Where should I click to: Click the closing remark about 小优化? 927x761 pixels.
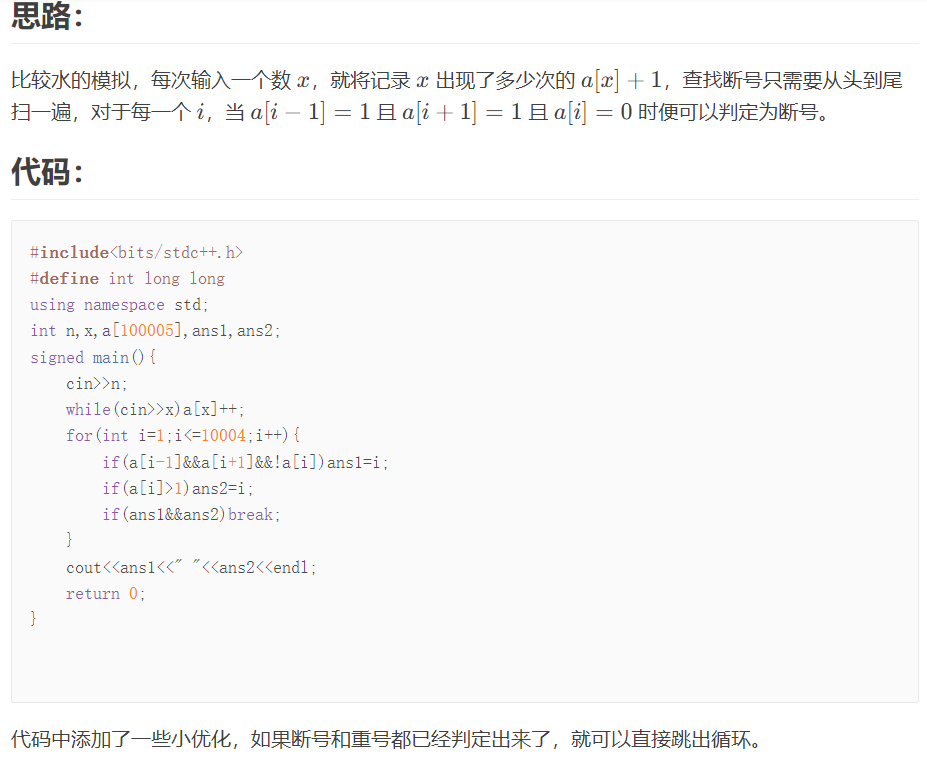point(386,739)
